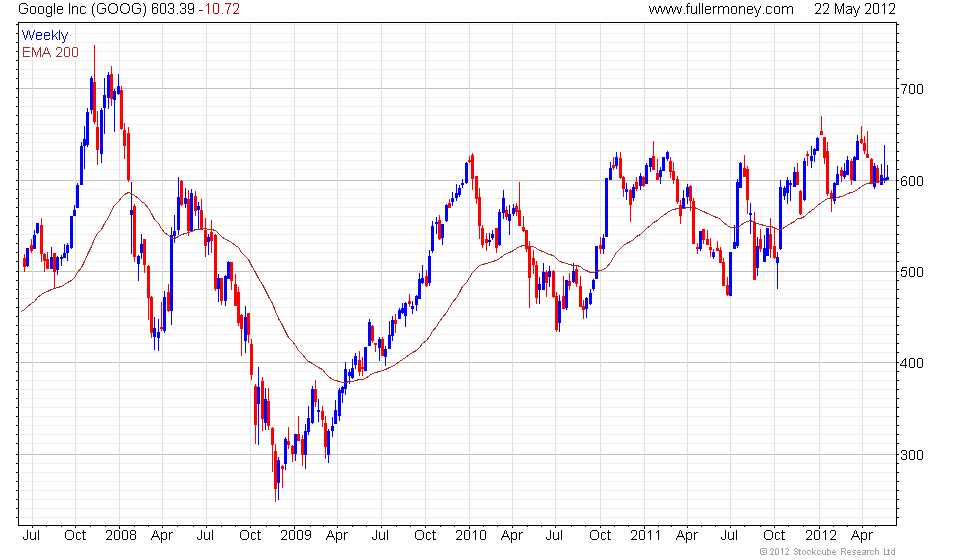This screenshot has height=560, width=980.
Task: Click the EMA 200 legend label
Action: pyautogui.click(x=50, y=52)
